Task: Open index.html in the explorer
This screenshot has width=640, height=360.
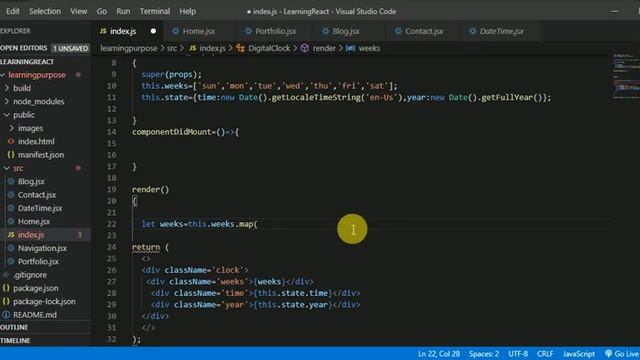Action: 36,141
